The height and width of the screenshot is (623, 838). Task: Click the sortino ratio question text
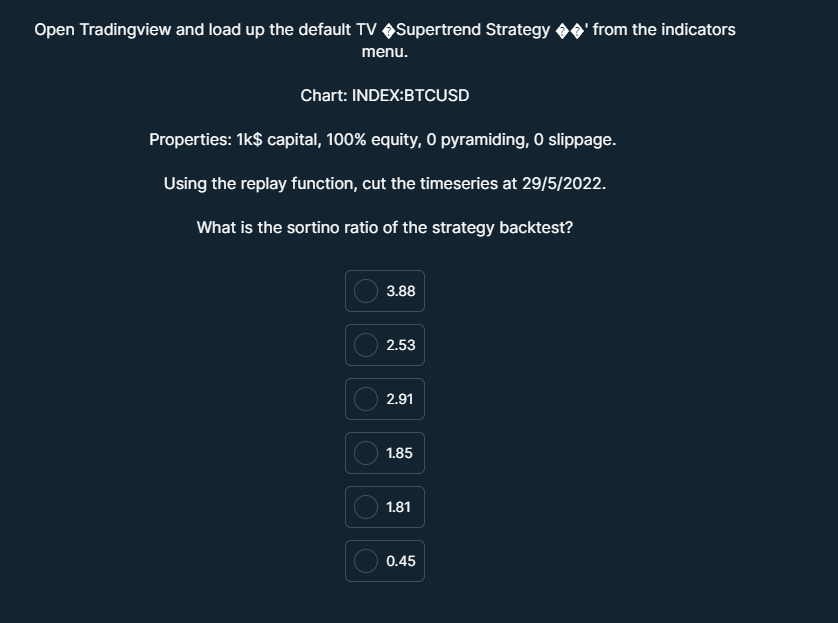385,228
